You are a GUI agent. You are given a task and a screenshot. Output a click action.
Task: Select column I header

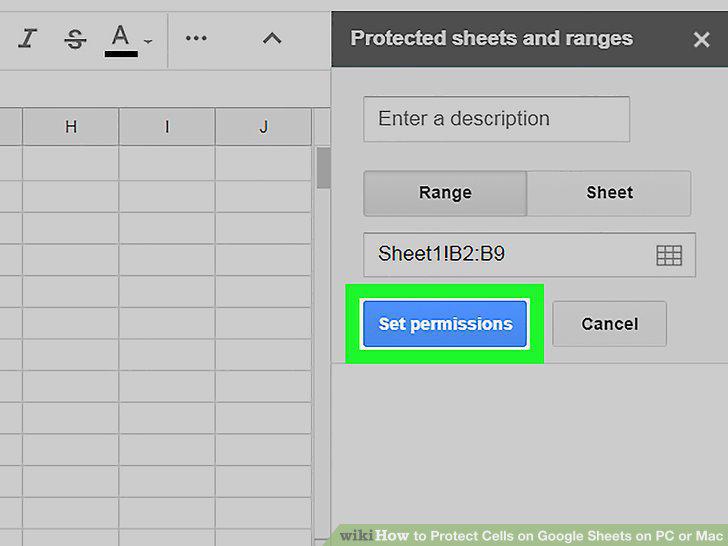pyautogui.click(x=167, y=126)
